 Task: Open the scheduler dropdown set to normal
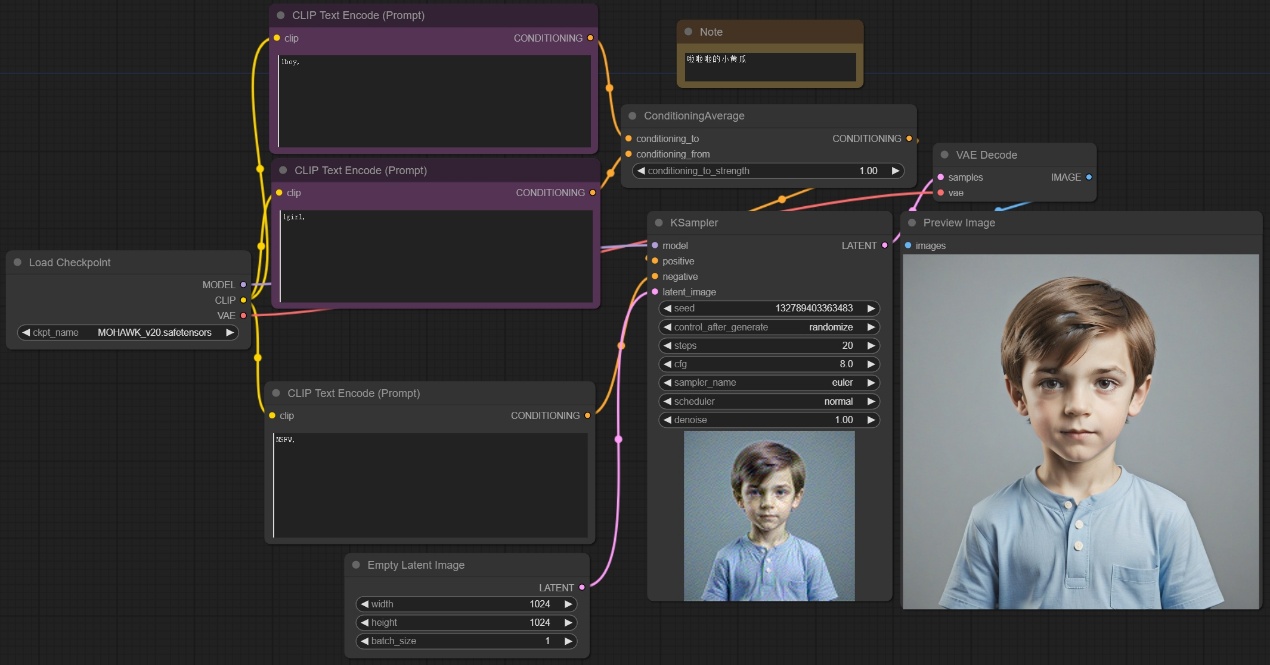[x=769, y=402]
